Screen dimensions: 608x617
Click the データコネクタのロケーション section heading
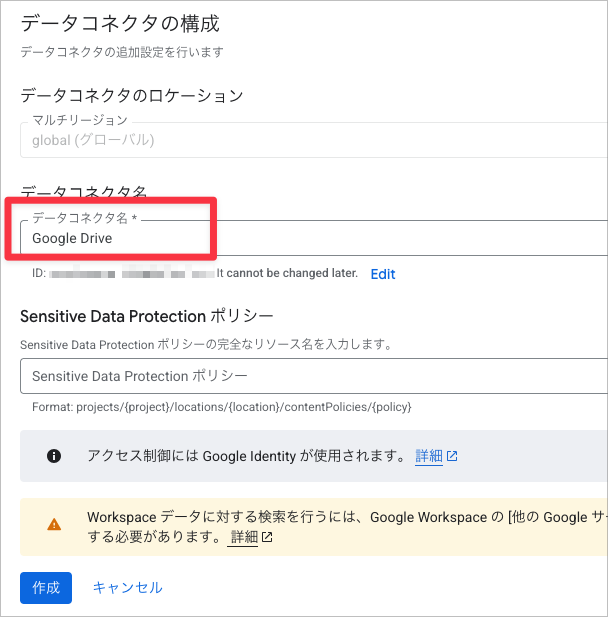pyautogui.click(x=132, y=96)
